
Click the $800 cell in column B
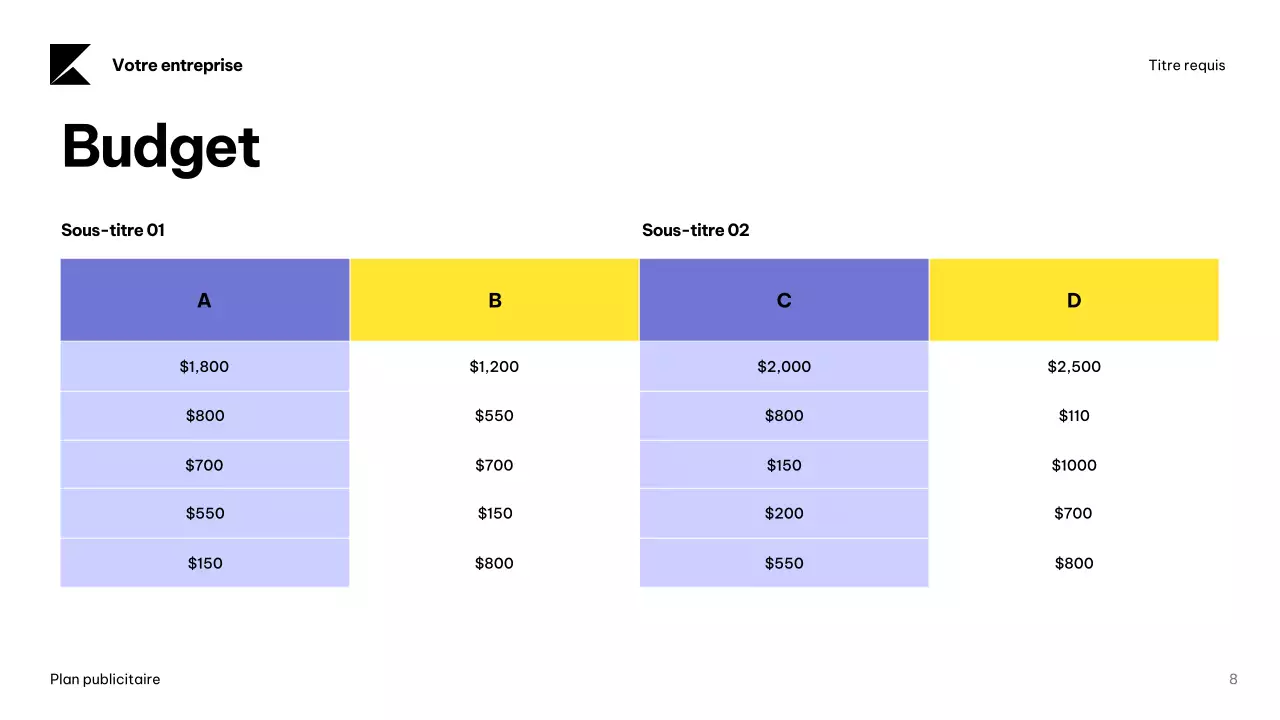[494, 563]
